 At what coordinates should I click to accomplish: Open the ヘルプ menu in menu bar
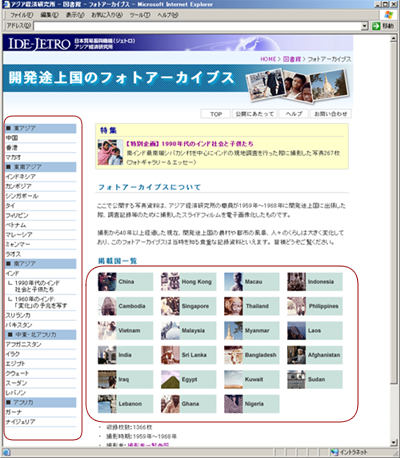click(168, 15)
